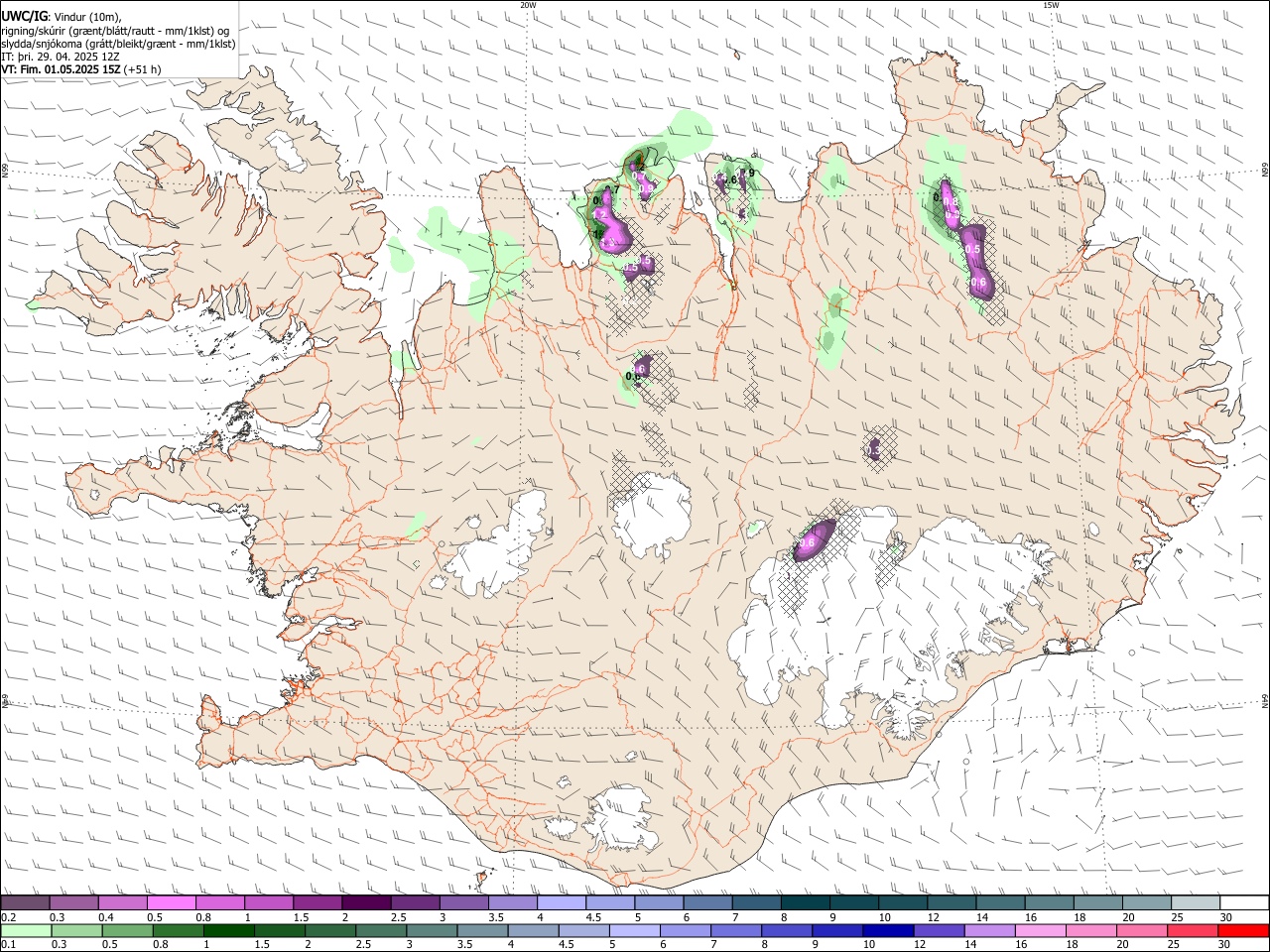Click the 30 label under the rain scale

coord(1222,944)
